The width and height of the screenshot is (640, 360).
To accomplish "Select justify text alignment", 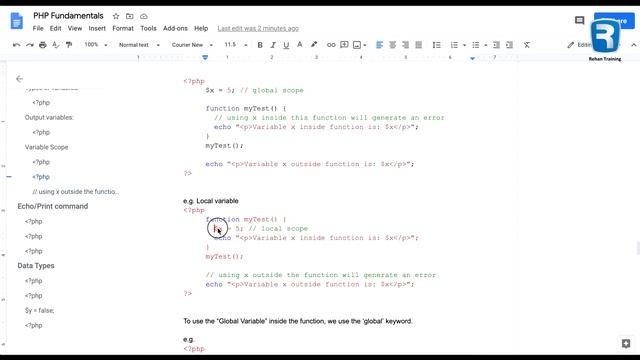I will click(418, 45).
